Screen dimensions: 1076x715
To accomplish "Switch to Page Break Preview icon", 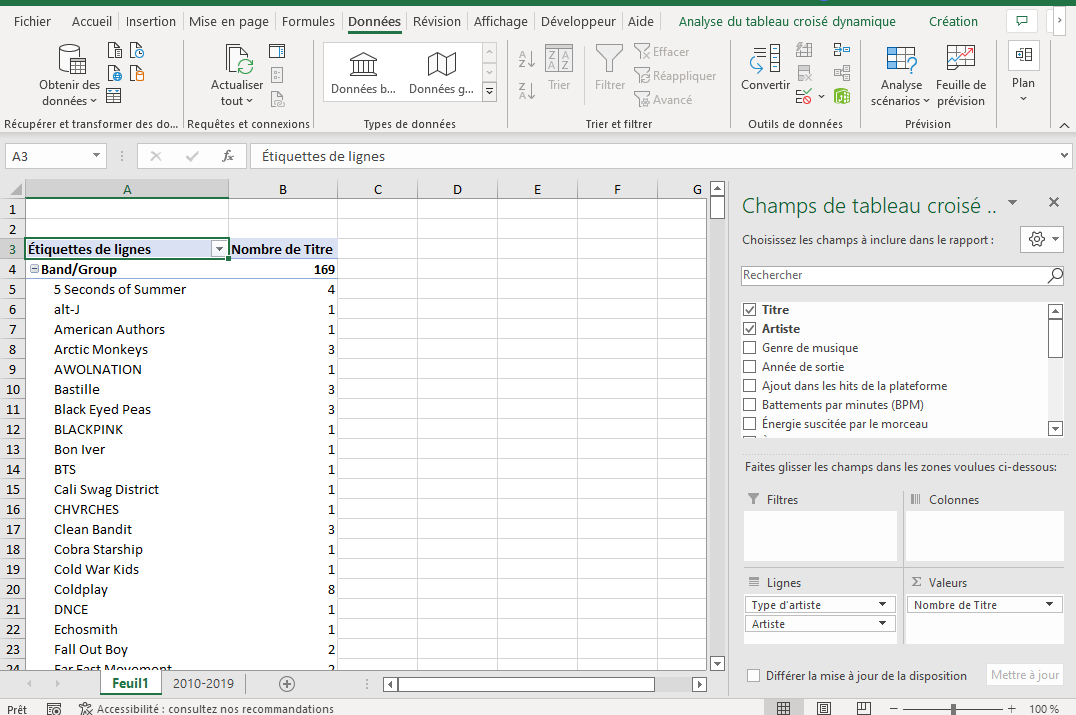I will (x=864, y=708).
